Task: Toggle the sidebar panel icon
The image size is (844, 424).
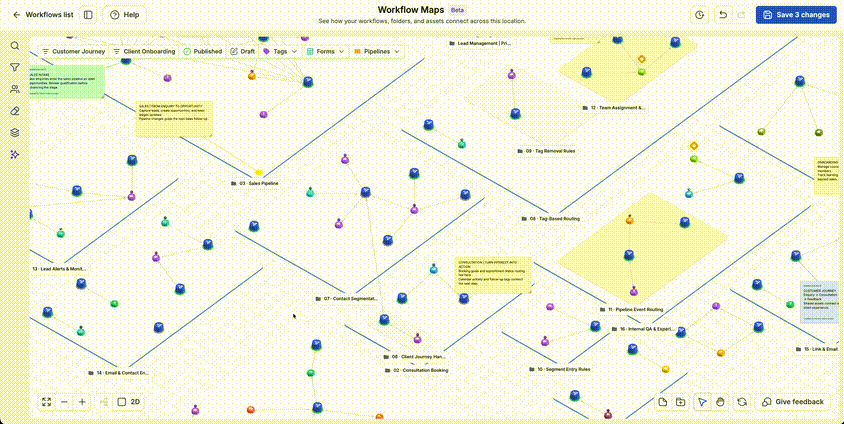Action: tap(88, 15)
